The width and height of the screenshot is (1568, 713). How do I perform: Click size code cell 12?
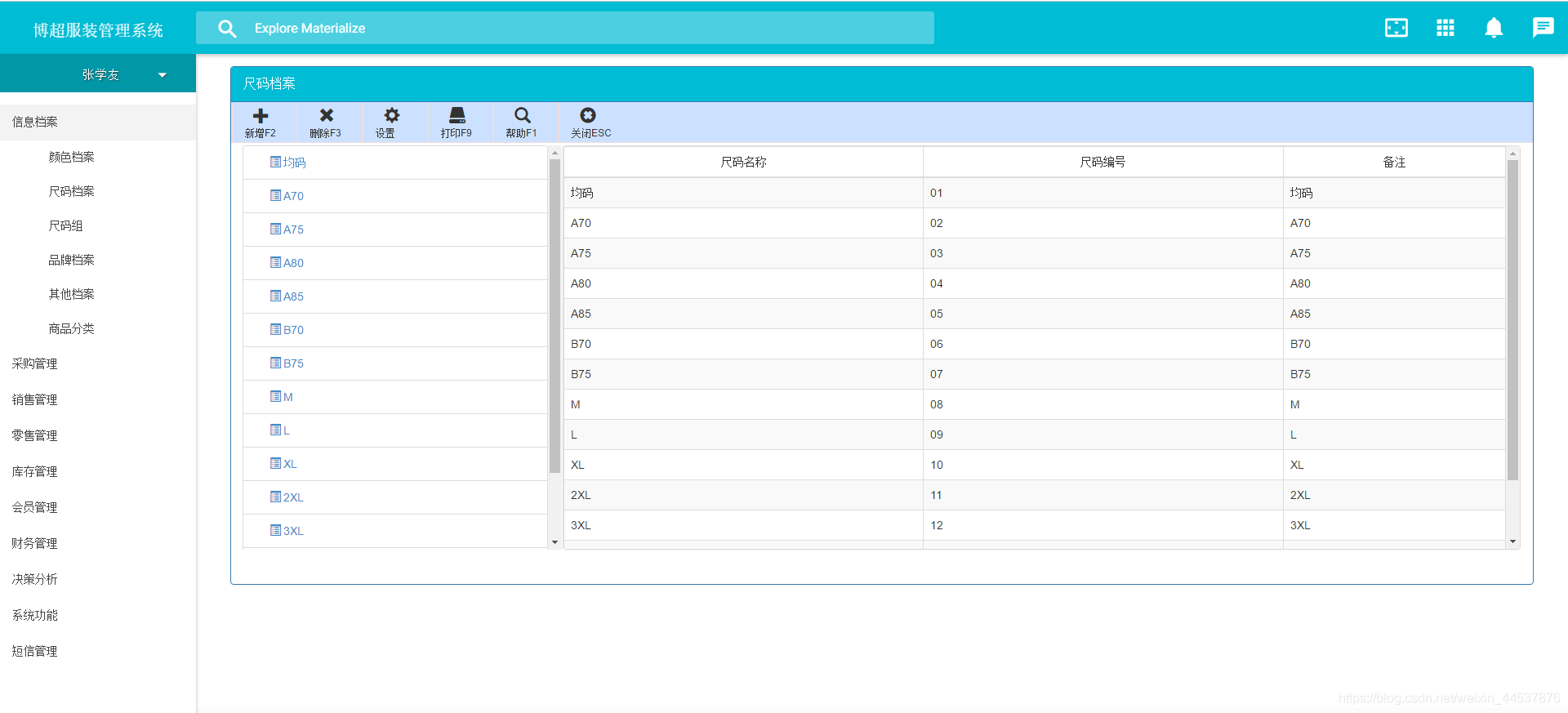[x=1102, y=525]
